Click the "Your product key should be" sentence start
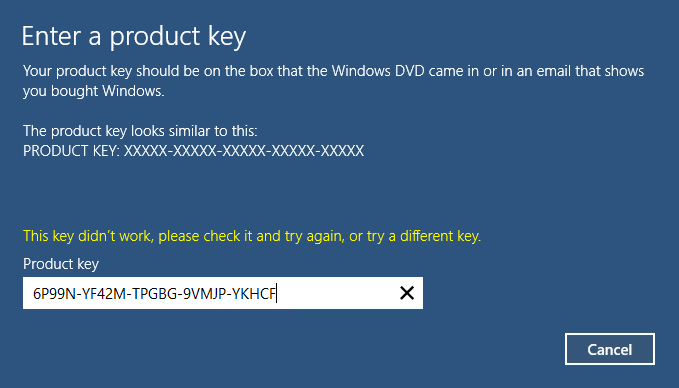Screen dimensions: 679x388 102,71
